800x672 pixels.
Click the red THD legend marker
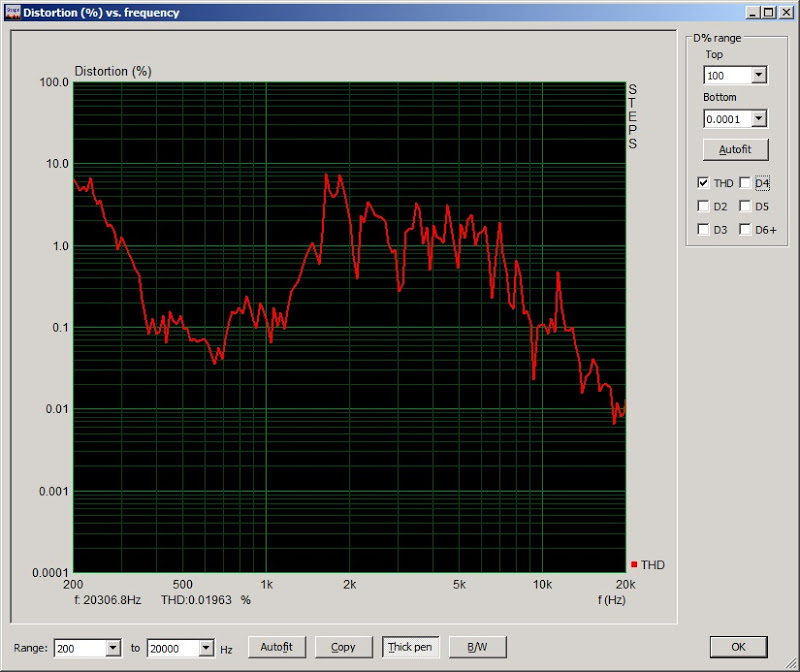click(x=634, y=564)
